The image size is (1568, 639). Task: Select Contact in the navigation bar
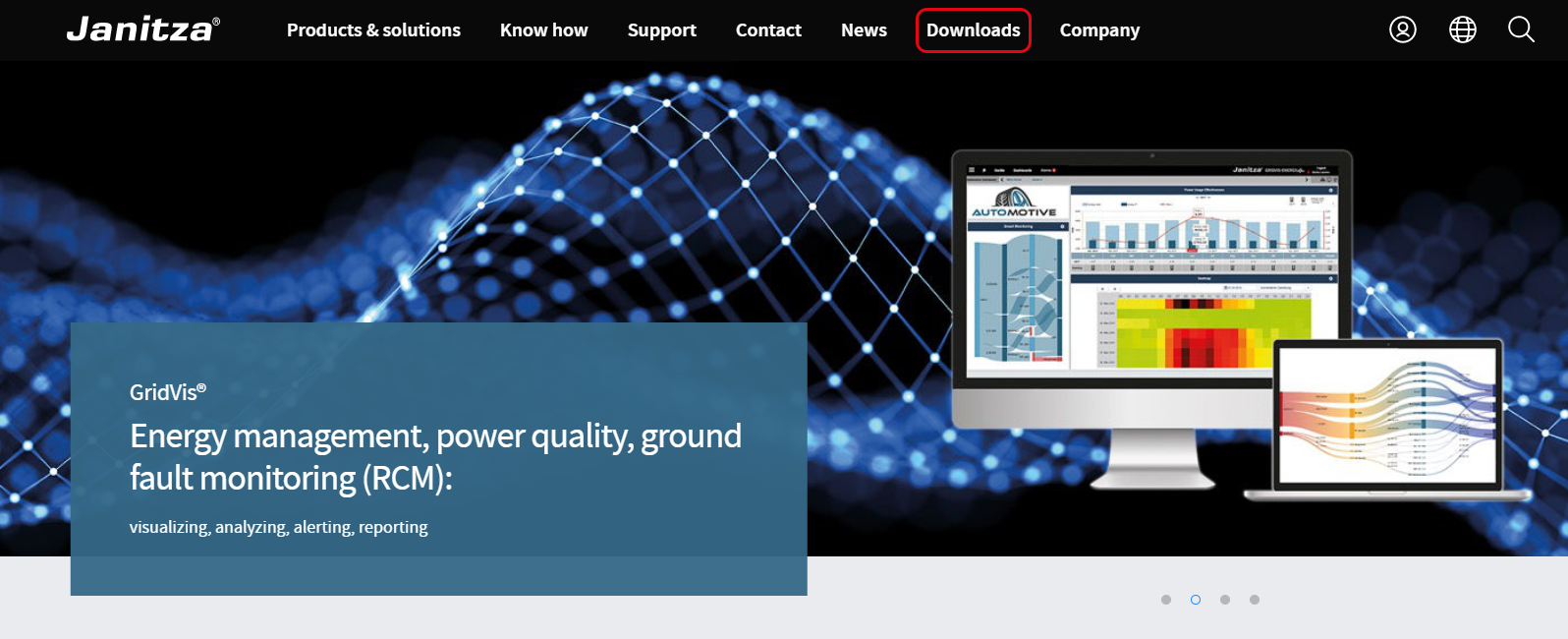[x=768, y=30]
